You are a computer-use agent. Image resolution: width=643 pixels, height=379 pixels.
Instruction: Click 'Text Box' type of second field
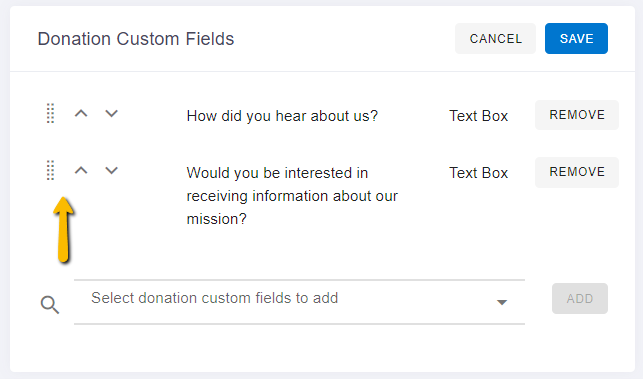point(479,173)
